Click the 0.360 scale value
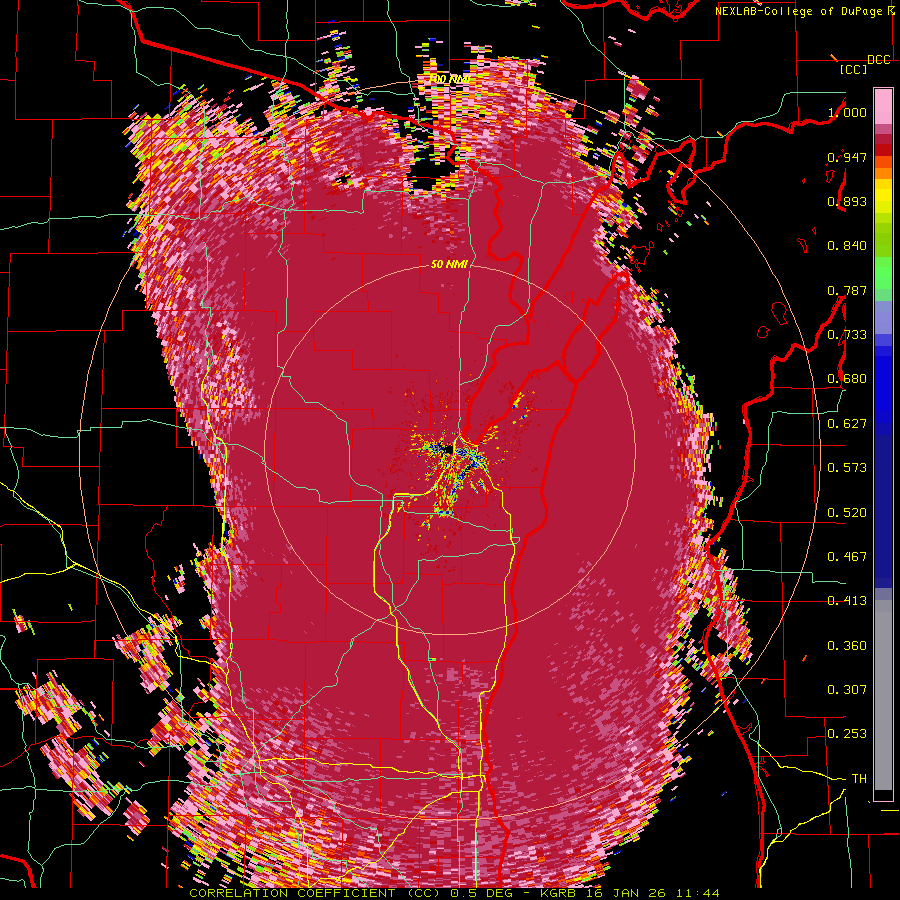The image size is (900, 900). (x=847, y=646)
